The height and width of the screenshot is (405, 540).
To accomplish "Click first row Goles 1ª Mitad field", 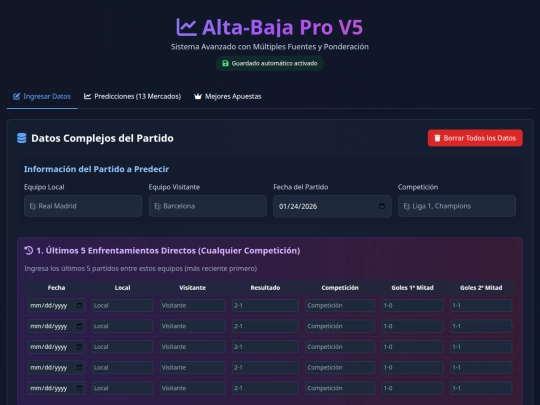I will [x=413, y=305].
